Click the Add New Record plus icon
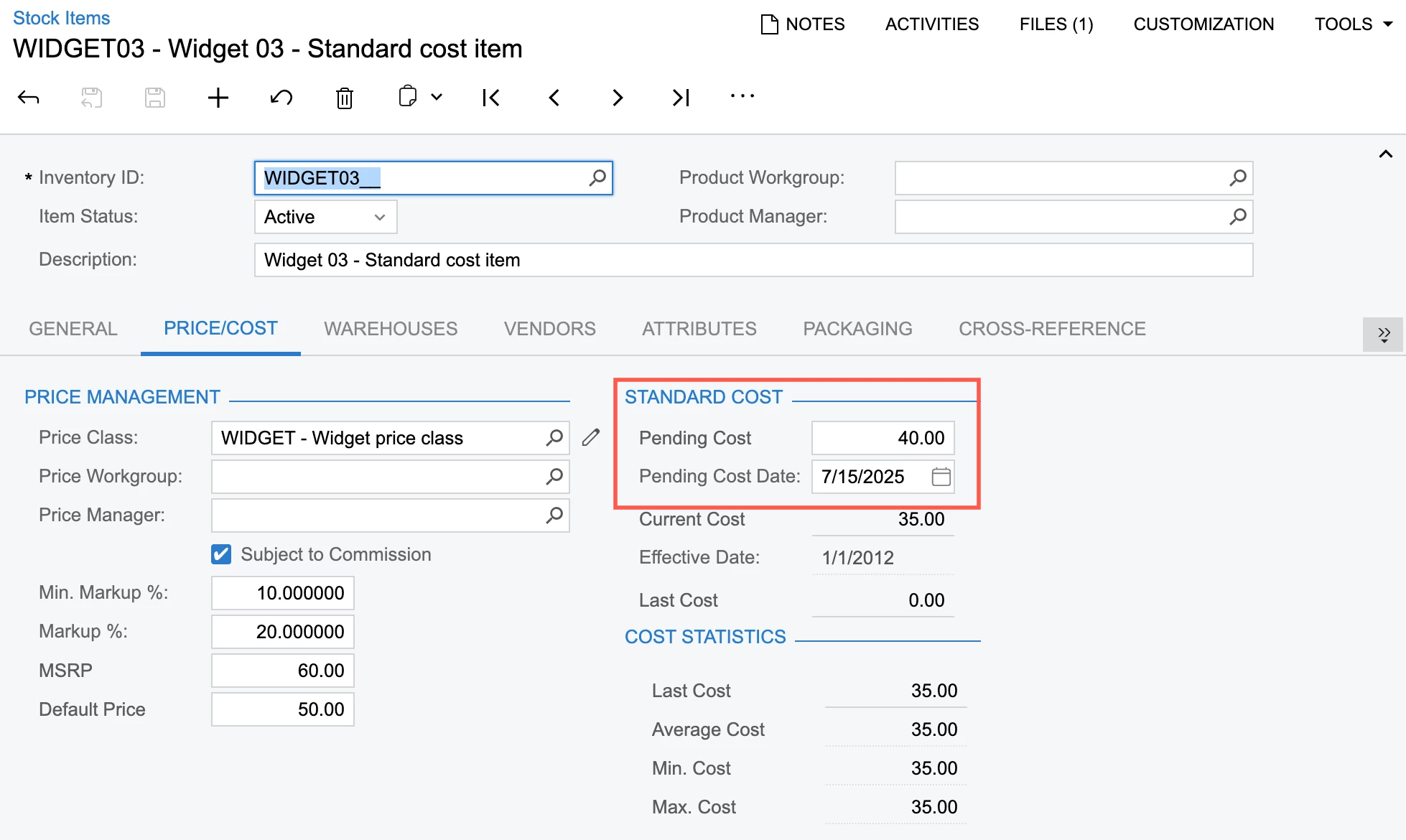 pyautogui.click(x=218, y=98)
